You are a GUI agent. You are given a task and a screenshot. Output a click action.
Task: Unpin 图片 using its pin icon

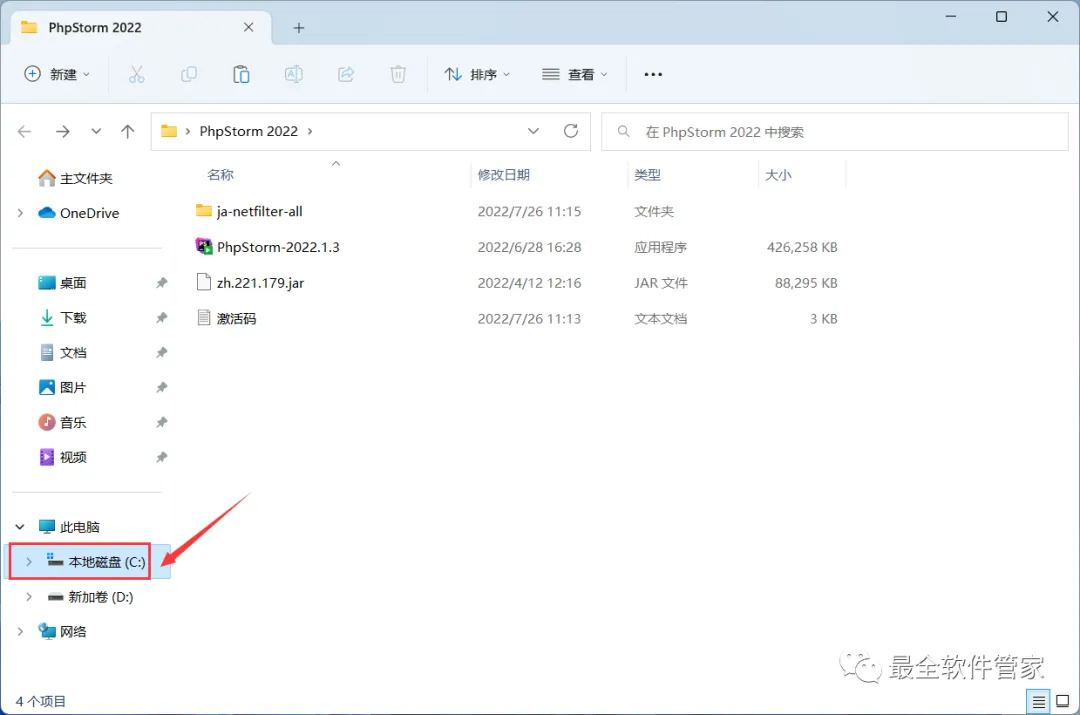[x=161, y=387]
